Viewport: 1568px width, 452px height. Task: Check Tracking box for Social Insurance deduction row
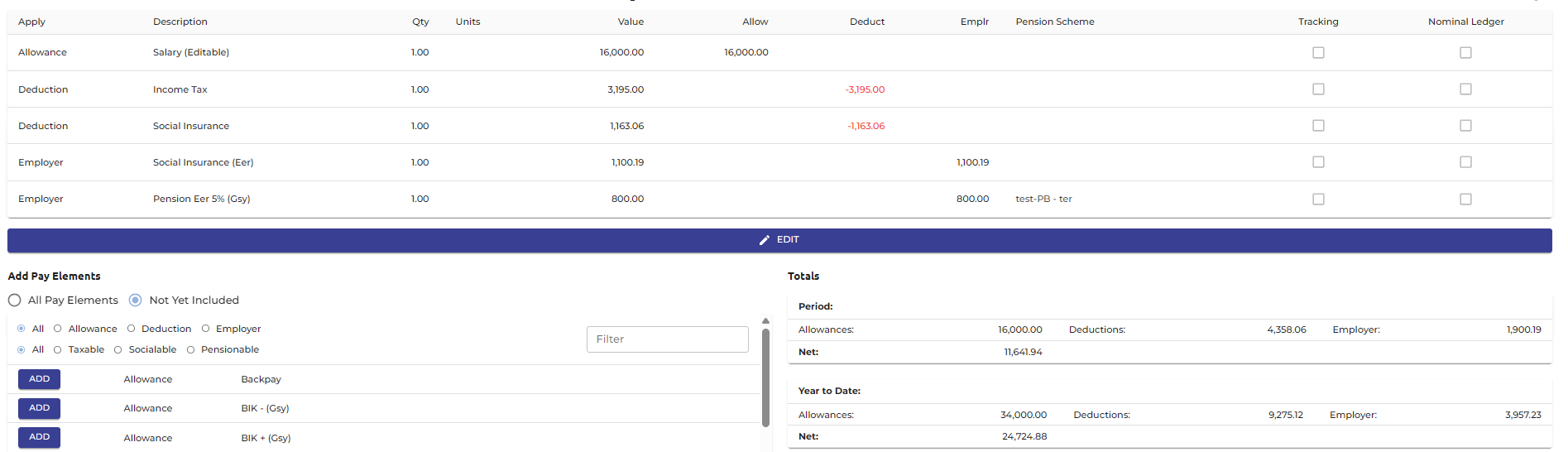(x=1318, y=126)
